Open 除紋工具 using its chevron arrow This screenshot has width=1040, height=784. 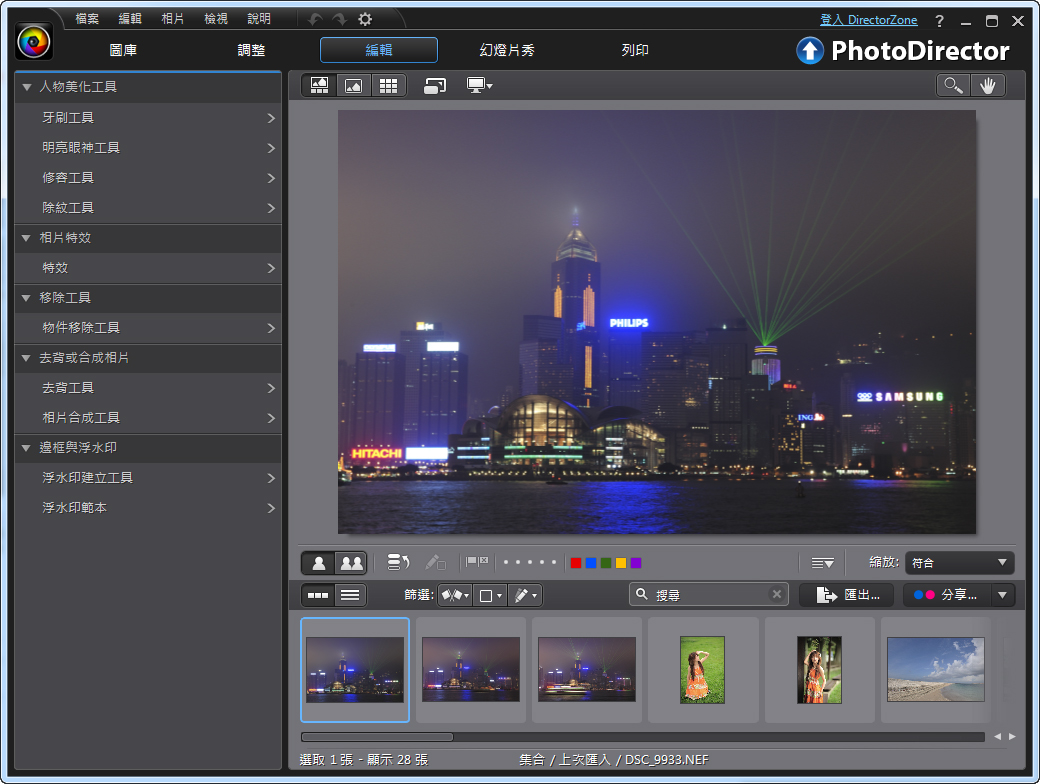271,208
